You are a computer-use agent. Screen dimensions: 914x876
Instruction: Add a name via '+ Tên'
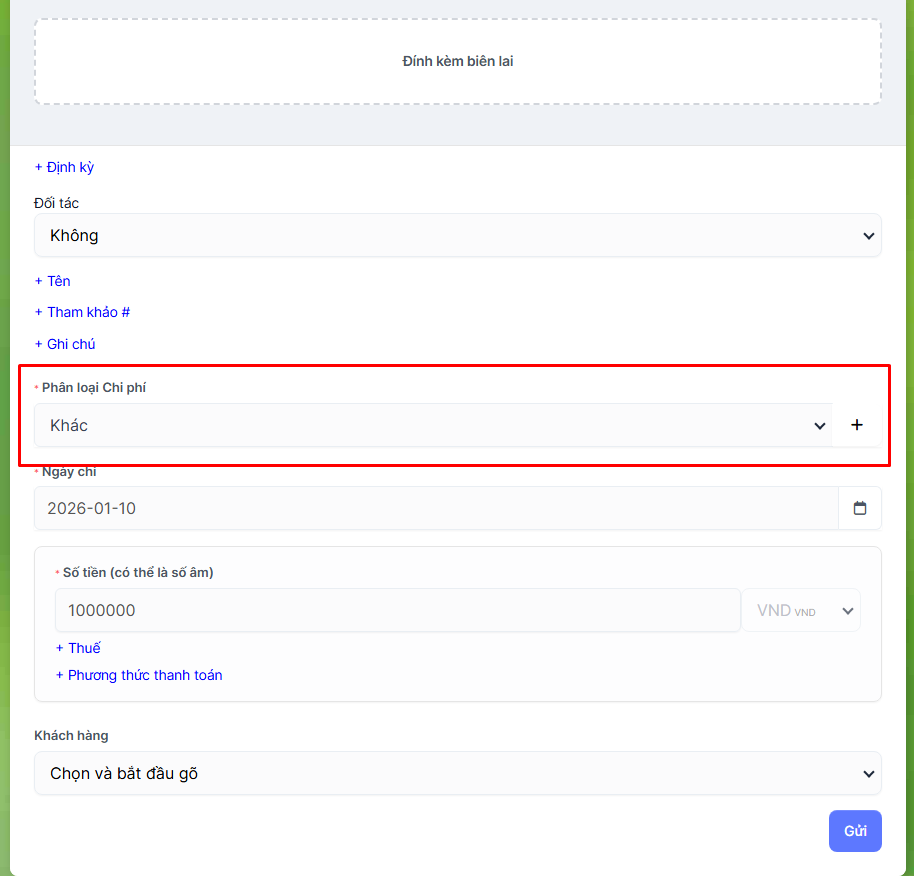[53, 281]
